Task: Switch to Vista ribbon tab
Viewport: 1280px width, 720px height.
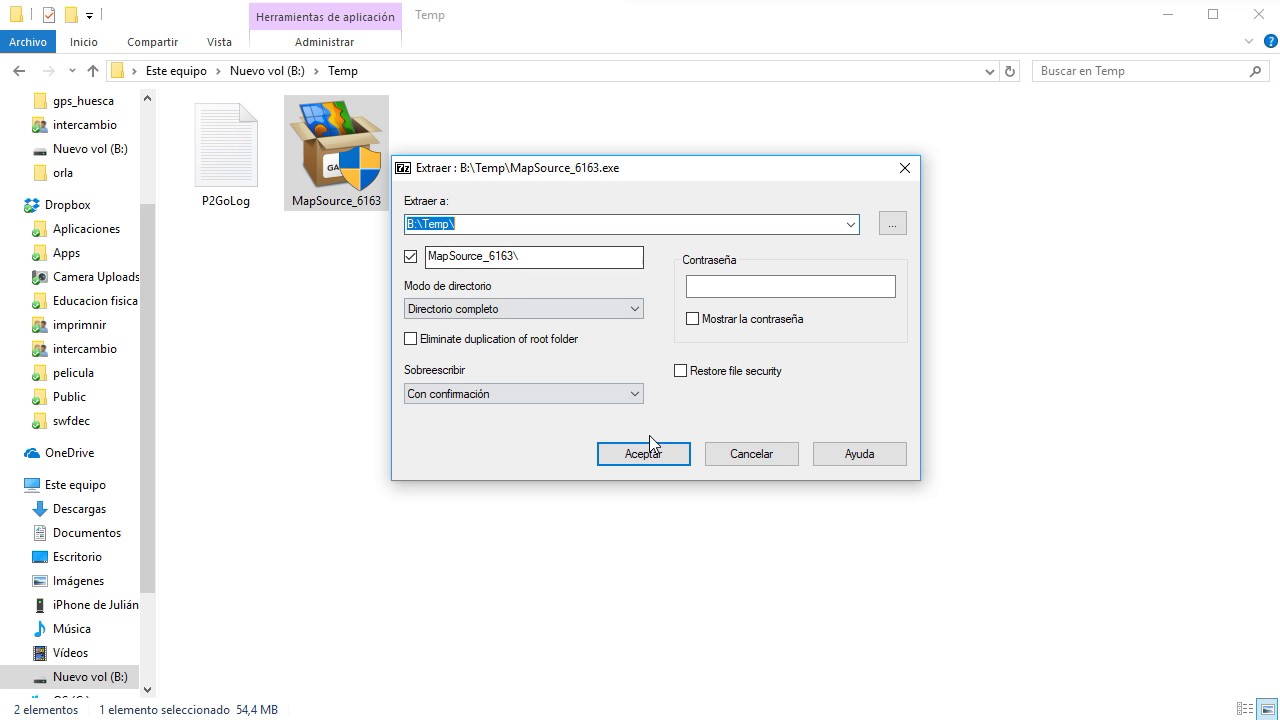Action: coord(219,42)
